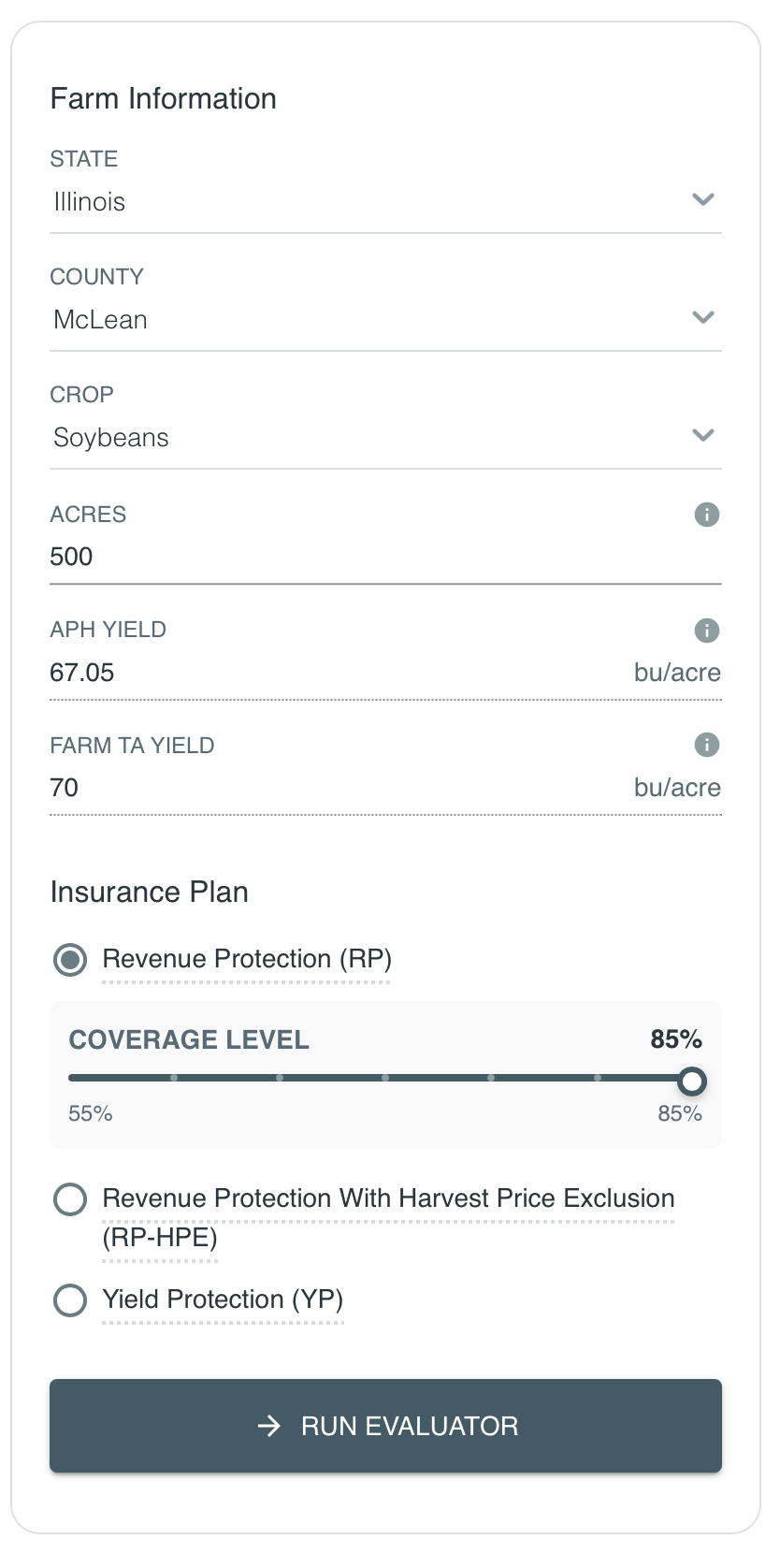Open the Crop dropdown showing Soybeans
The image size is (780, 1568).
[384, 437]
